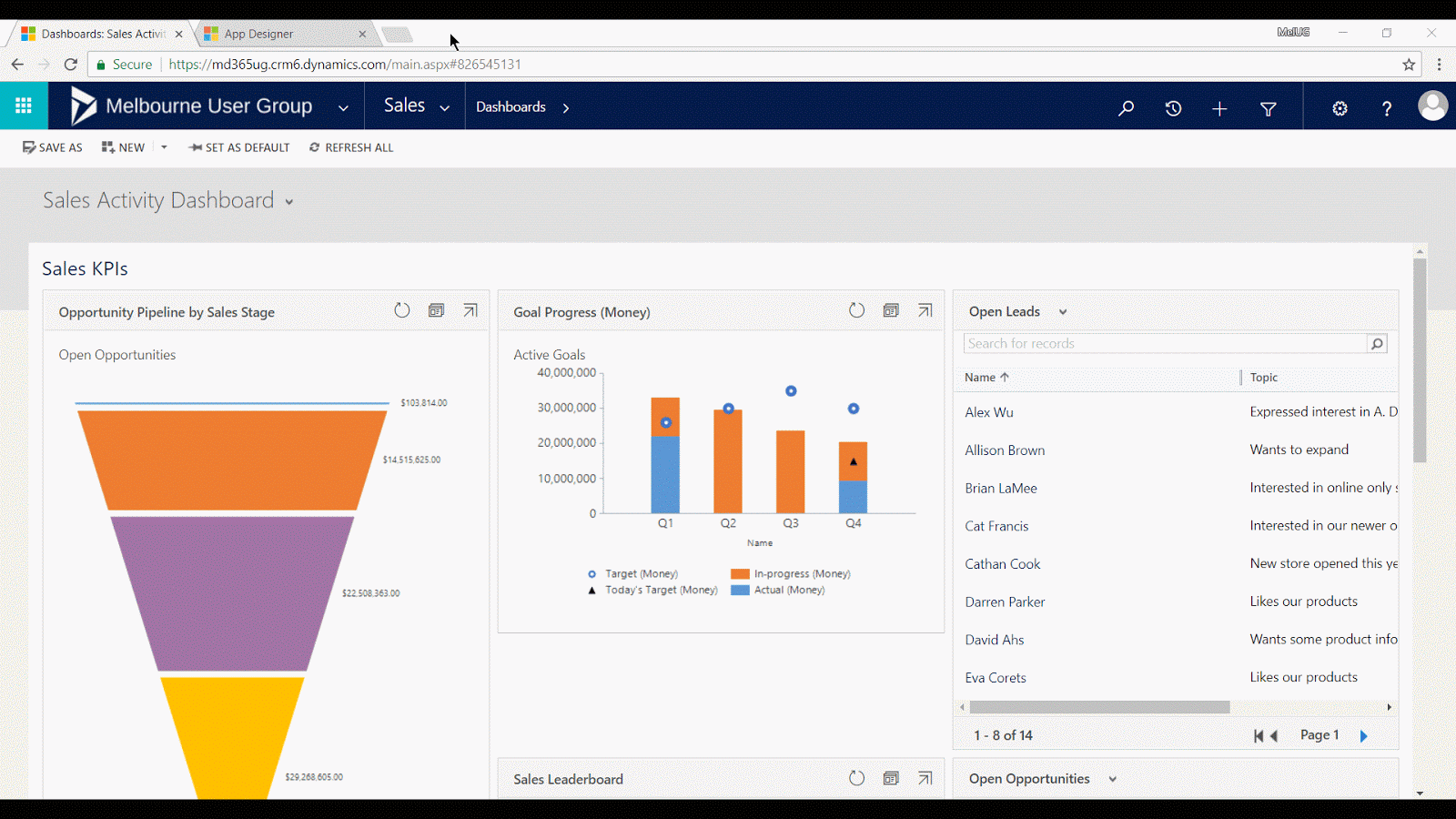This screenshot has width=1456, height=819.
Task: Open the advanced find filter icon
Action: click(x=1268, y=106)
